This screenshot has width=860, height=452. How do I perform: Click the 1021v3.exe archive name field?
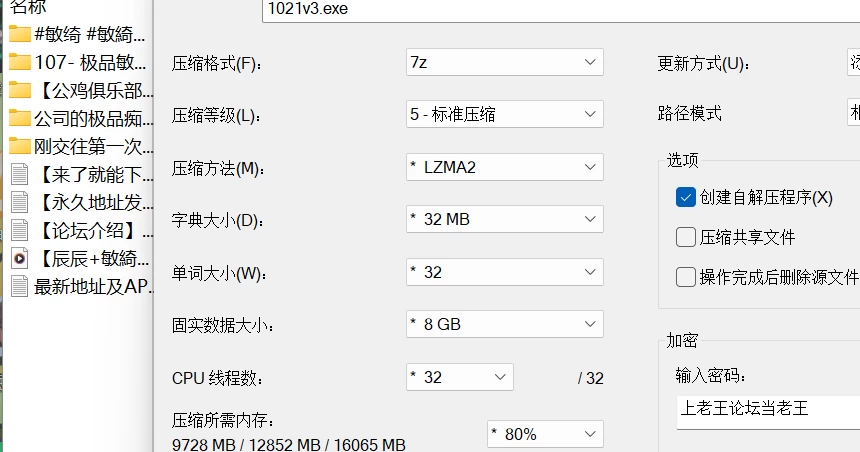tap(561, 10)
